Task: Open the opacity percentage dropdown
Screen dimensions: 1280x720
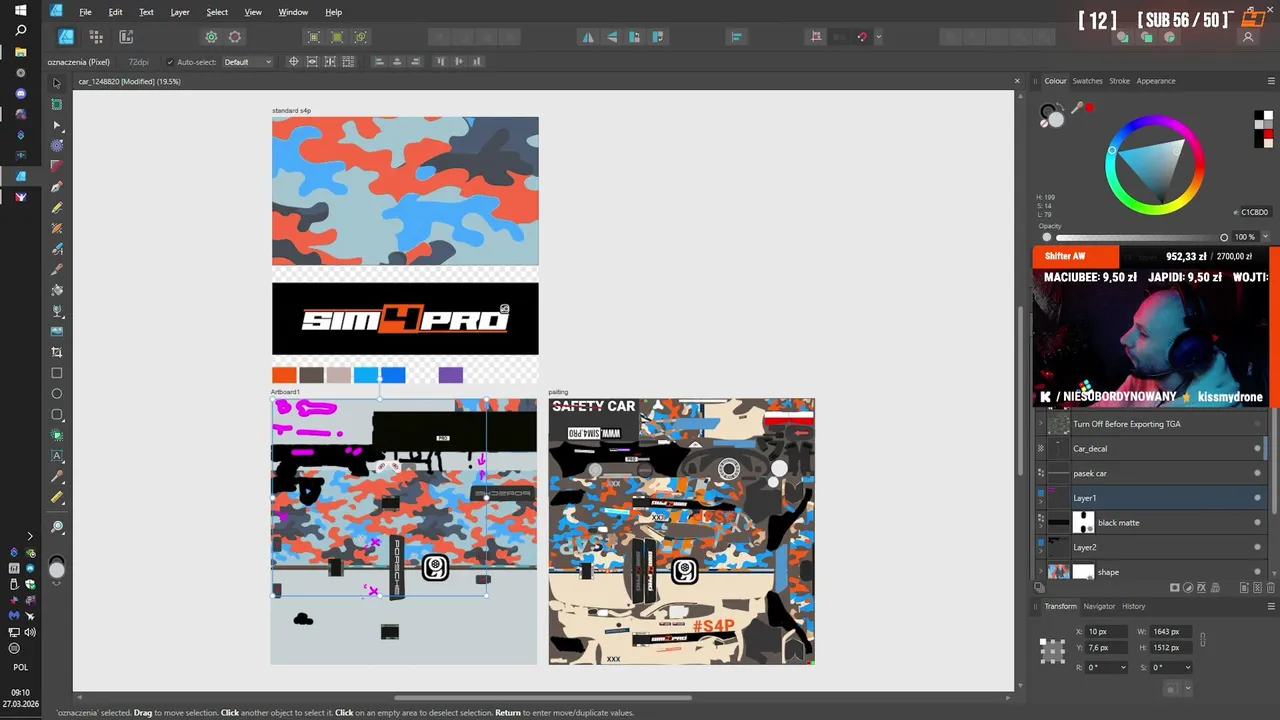Action: tap(1265, 237)
